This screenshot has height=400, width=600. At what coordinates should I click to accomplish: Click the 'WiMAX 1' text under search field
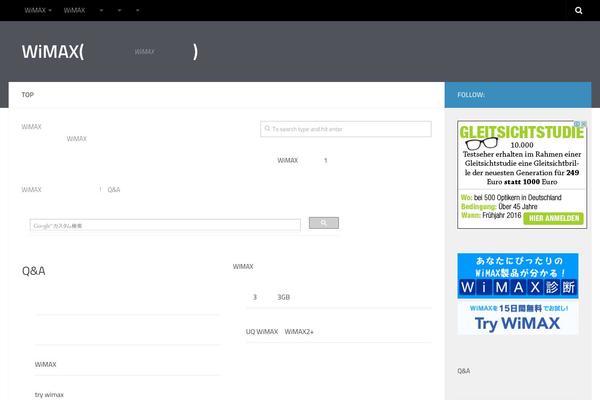302,160
